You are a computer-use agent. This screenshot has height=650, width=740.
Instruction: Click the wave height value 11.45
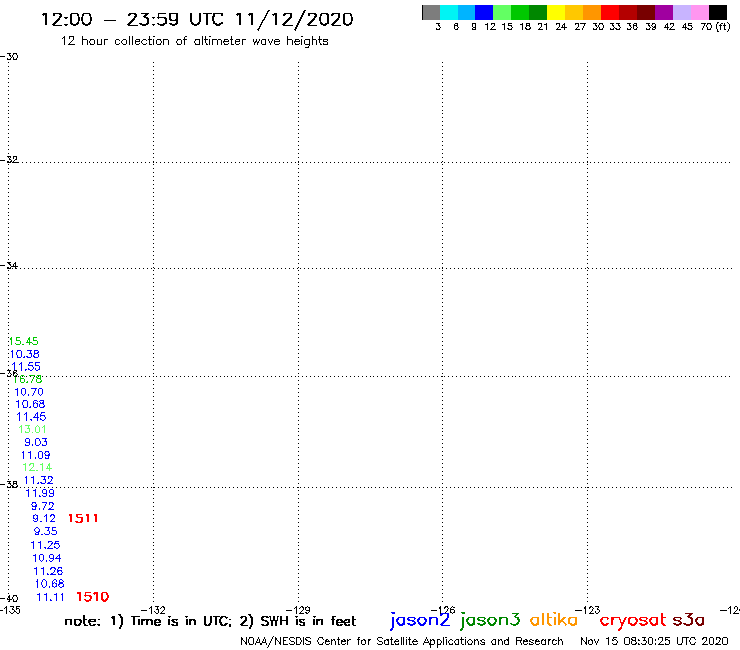31,417
